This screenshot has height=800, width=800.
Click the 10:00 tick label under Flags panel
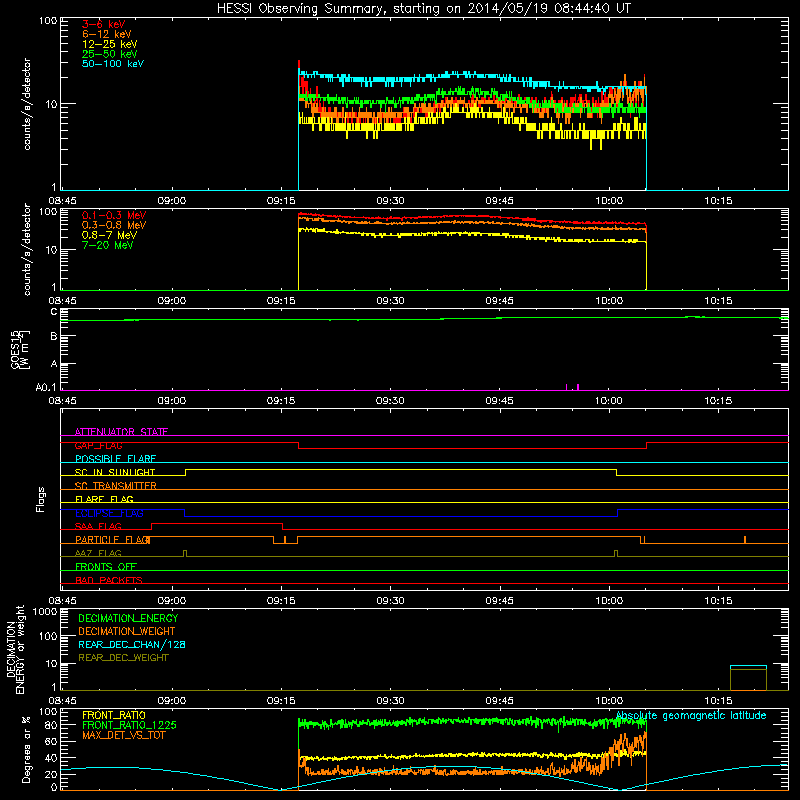[x=609, y=601]
